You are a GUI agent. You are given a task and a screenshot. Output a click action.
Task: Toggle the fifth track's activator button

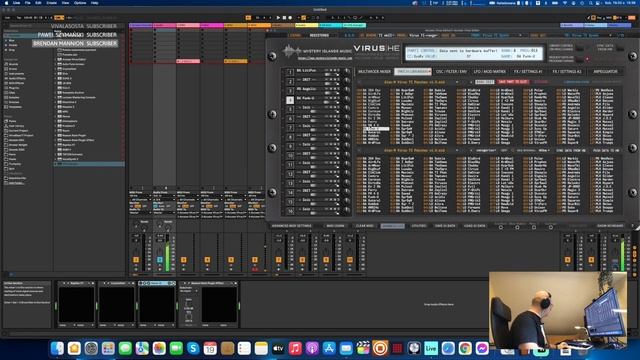point(231,260)
